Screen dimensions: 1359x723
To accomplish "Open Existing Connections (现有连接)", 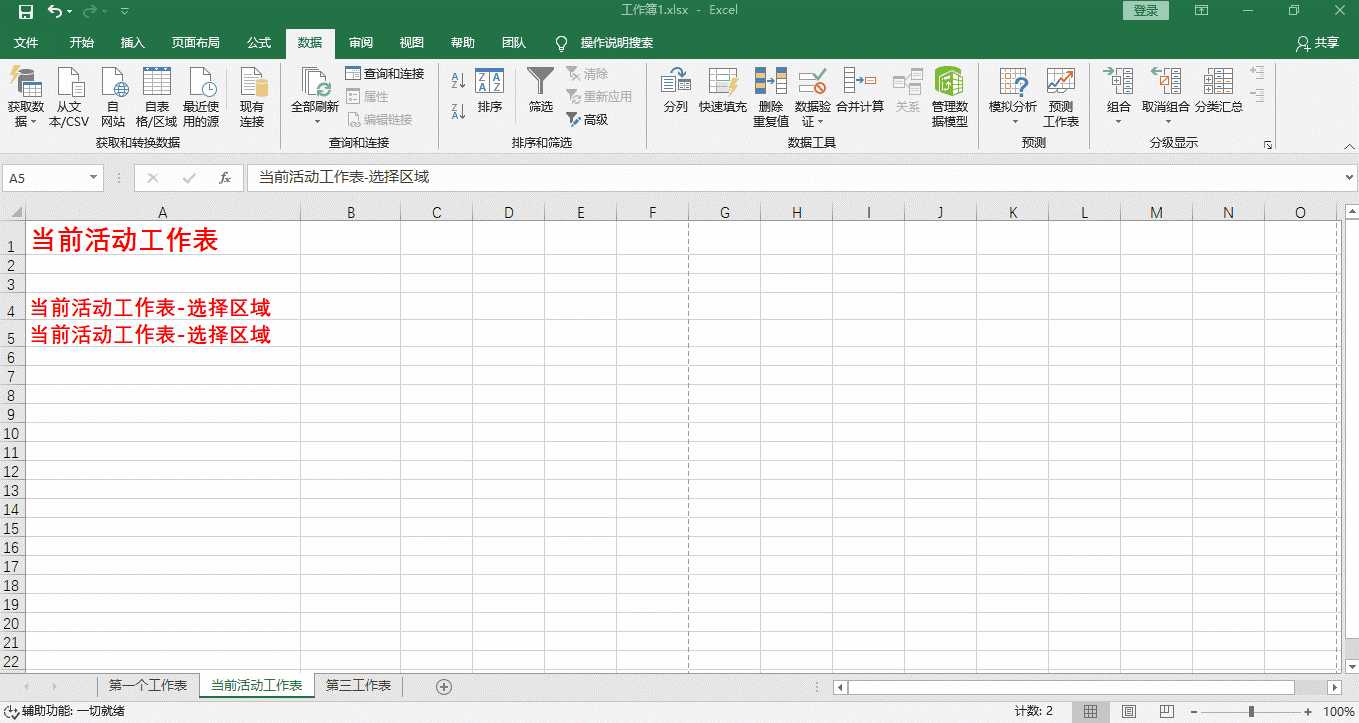I will click(252, 98).
